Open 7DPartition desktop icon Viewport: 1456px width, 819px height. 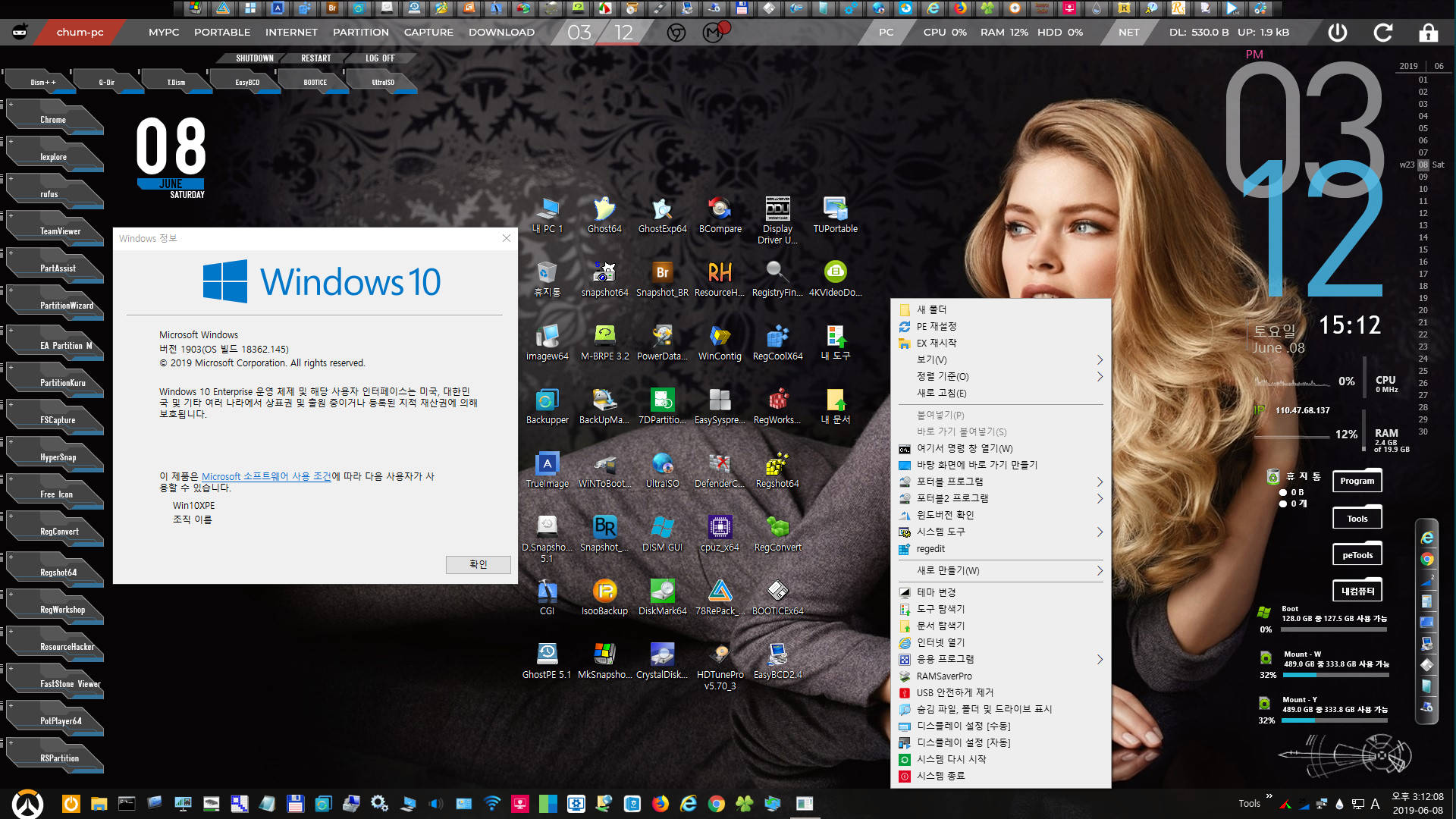tap(662, 406)
